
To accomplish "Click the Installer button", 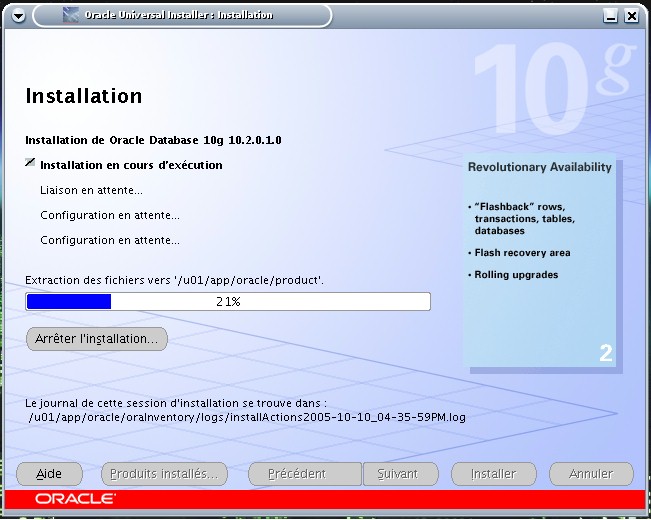I will point(494,474).
